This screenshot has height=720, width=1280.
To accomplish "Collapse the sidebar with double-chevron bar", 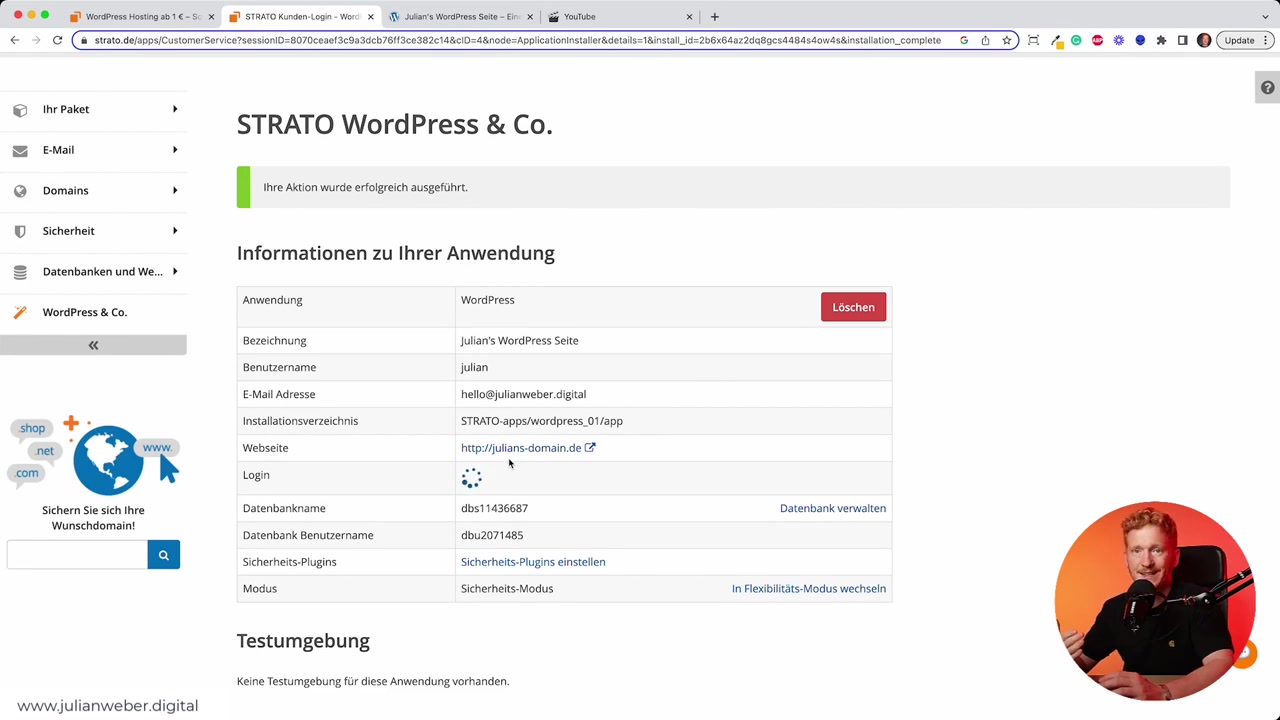I will [x=93, y=345].
